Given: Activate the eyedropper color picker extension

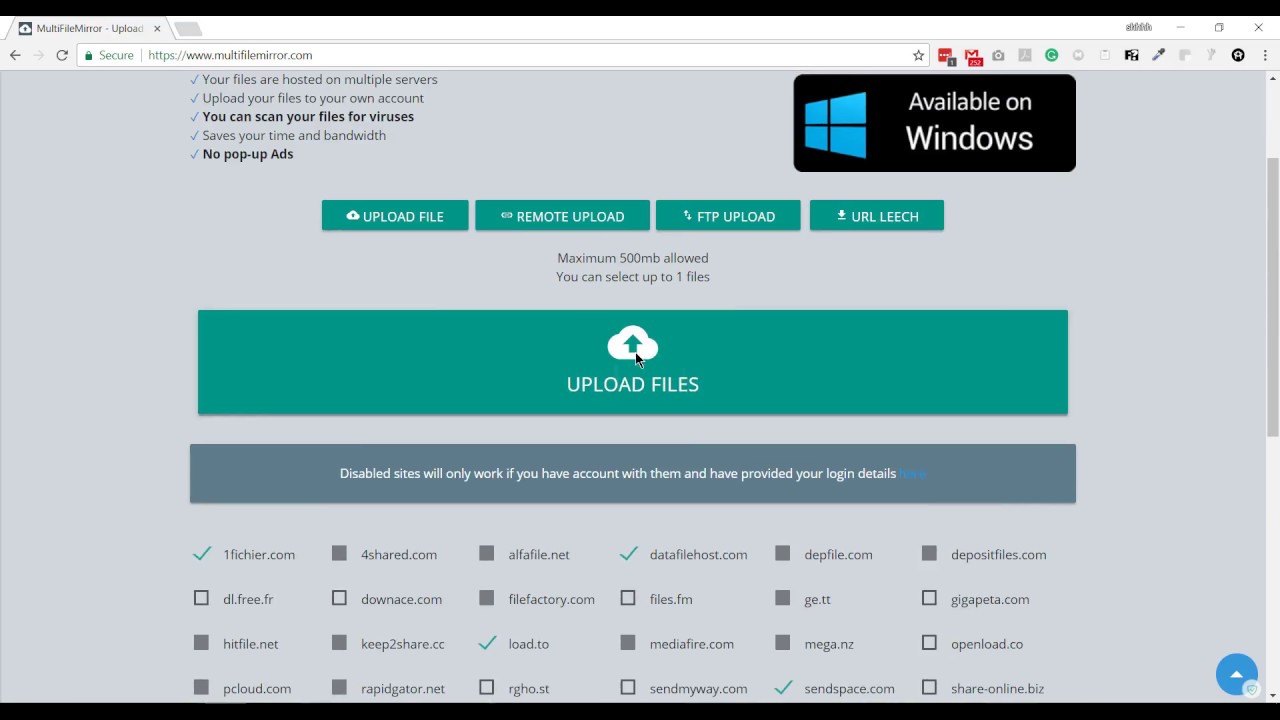Looking at the screenshot, I should pos(1159,55).
